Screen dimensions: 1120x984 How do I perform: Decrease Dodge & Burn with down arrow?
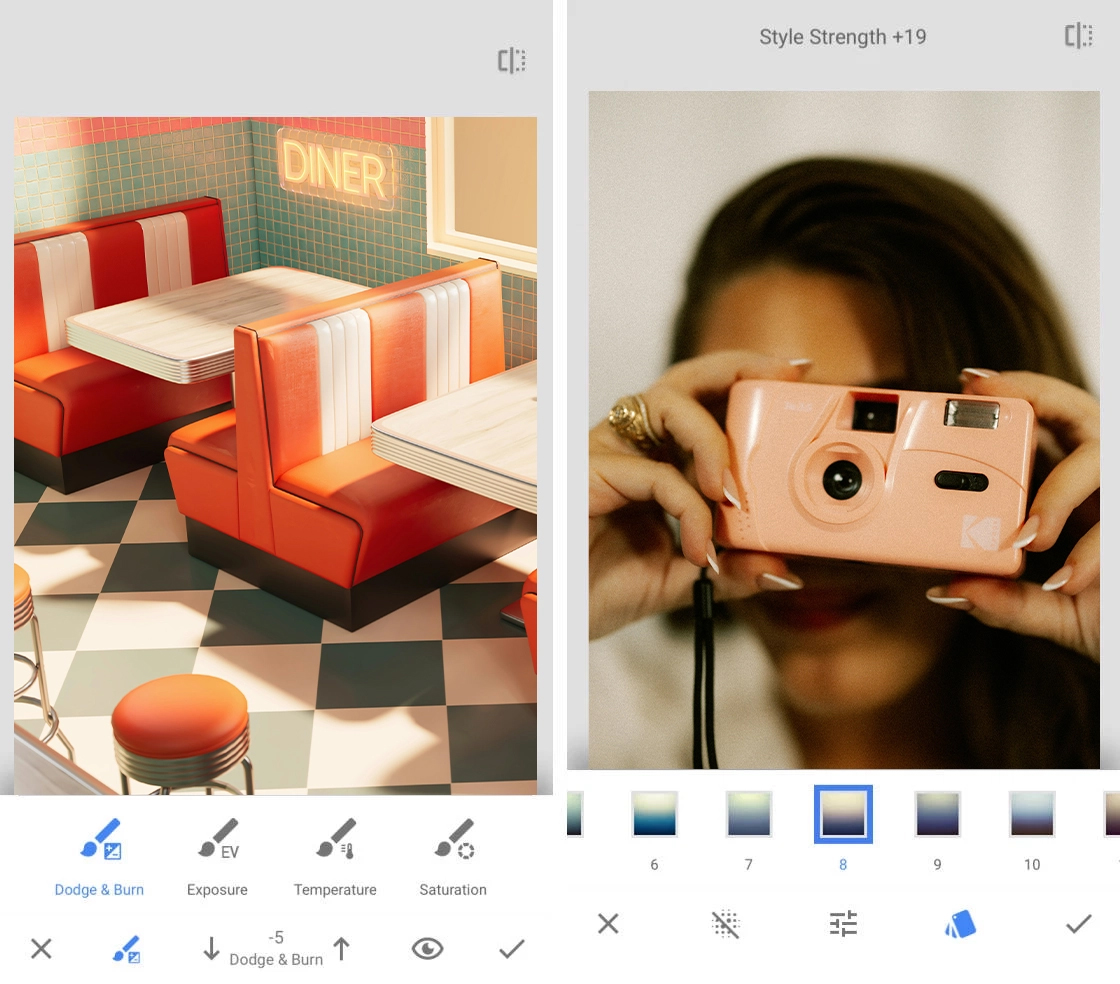211,949
